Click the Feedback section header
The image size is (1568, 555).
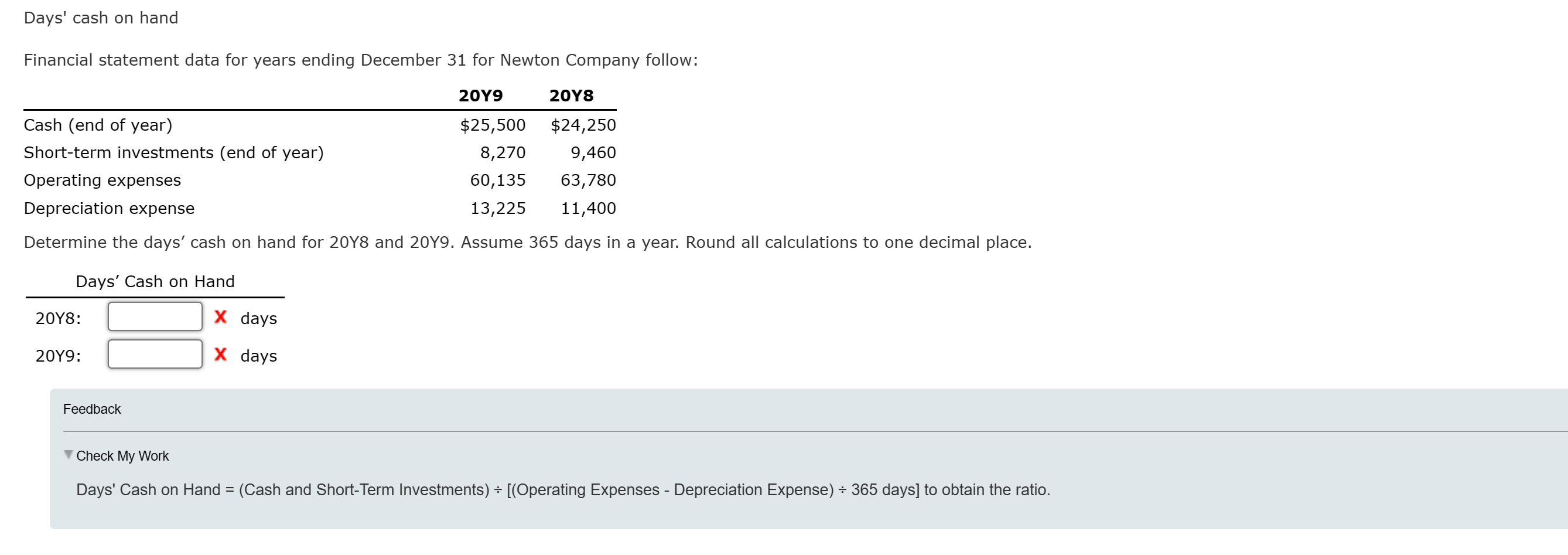click(91, 409)
